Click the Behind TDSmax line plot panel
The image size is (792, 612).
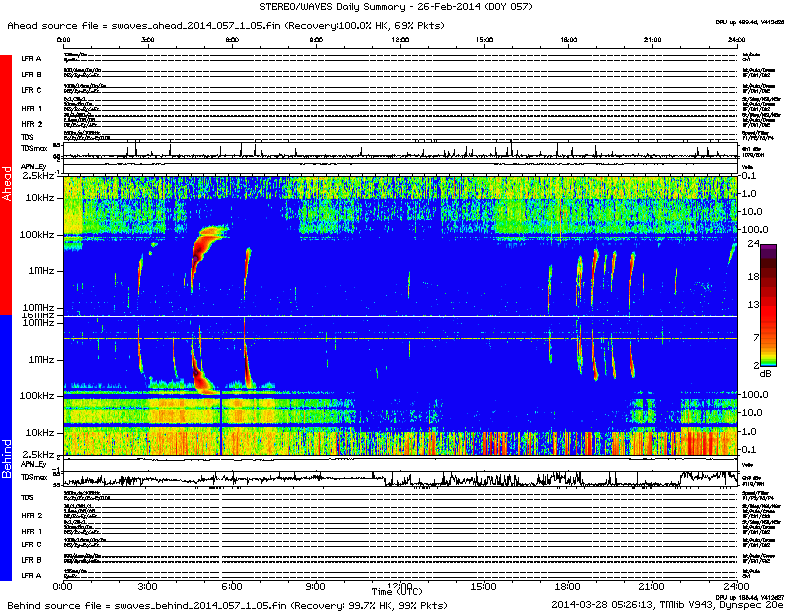(x=400, y=478)
